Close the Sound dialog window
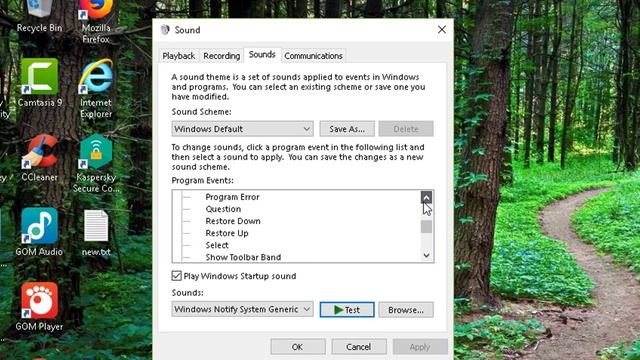 coord(442,29)
